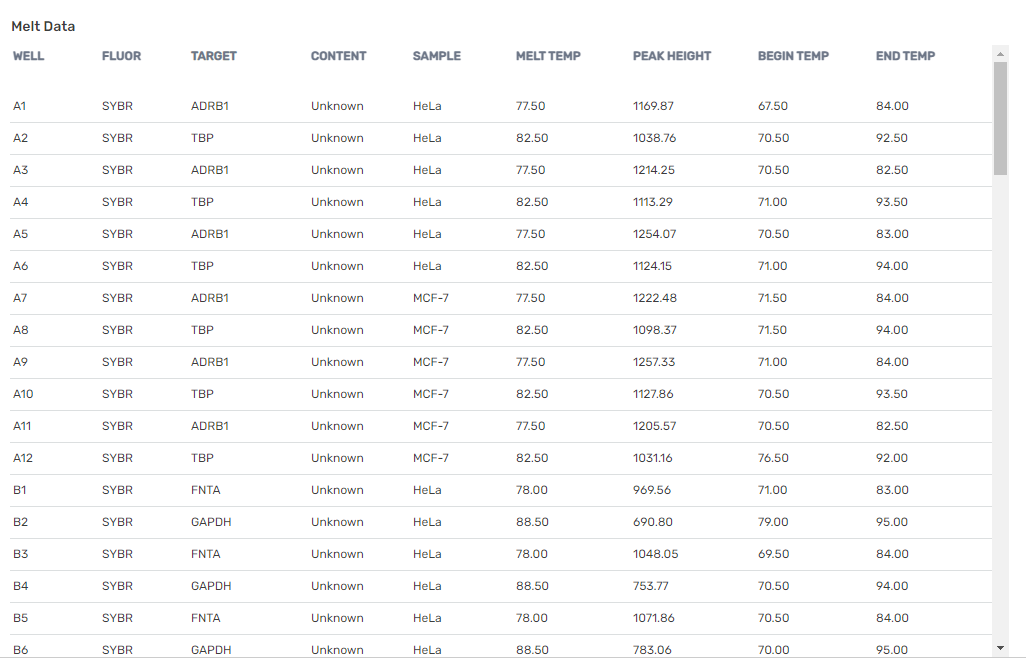This screenshot has height=658, width=1026.
Task: Click the Melt Data section title
Action: (x=43, y=26)
